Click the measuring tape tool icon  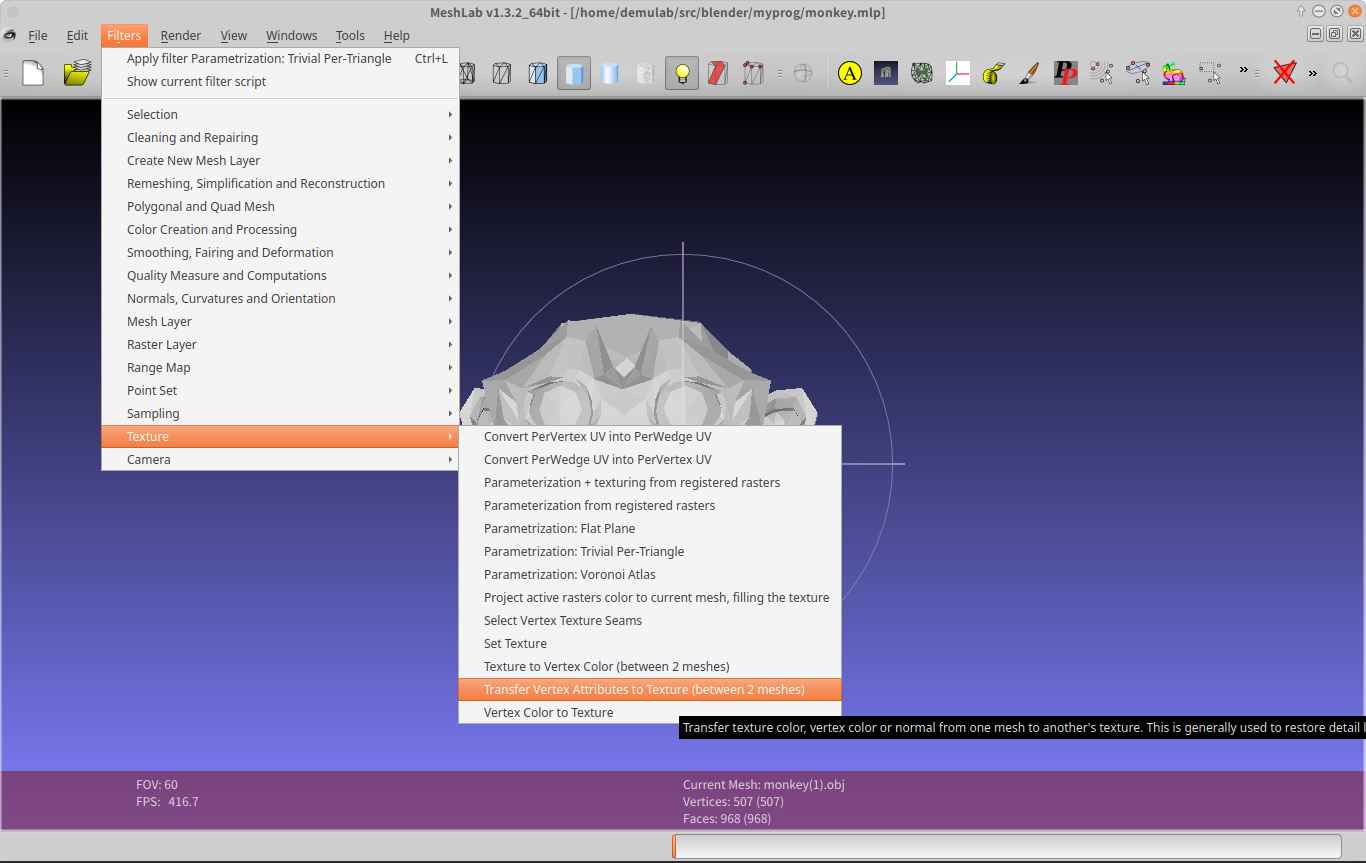click(993, 73)
